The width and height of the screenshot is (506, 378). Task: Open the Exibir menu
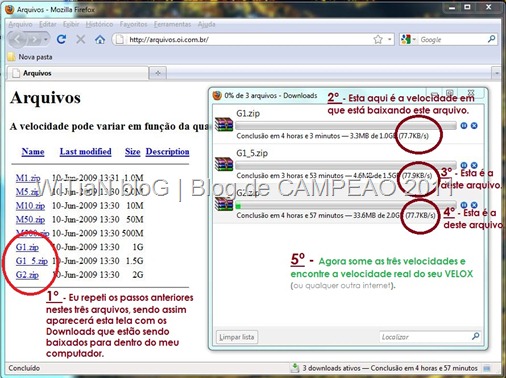71,24
